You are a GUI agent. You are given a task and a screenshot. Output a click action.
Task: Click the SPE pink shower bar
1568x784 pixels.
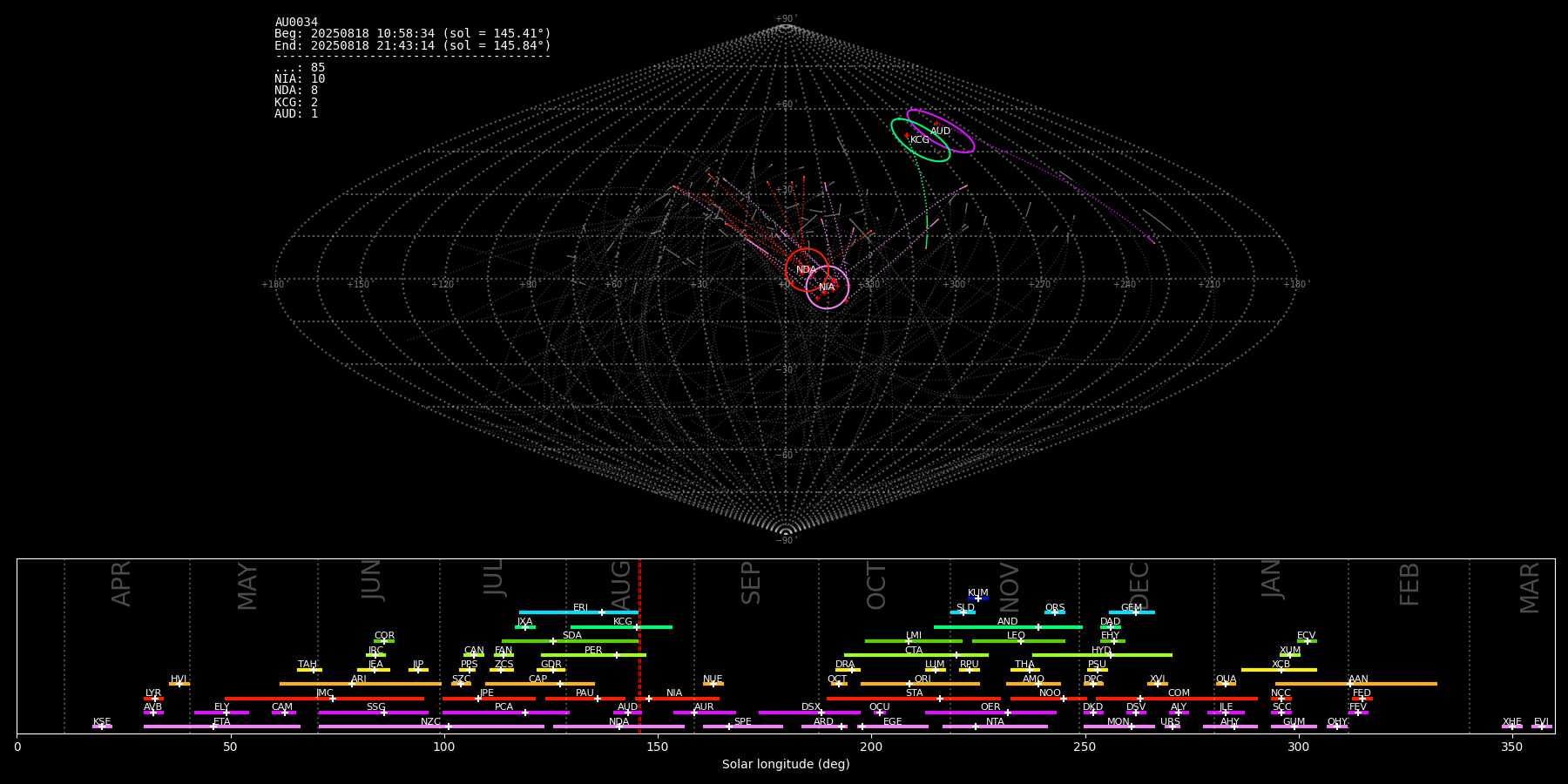coord(743,727)
